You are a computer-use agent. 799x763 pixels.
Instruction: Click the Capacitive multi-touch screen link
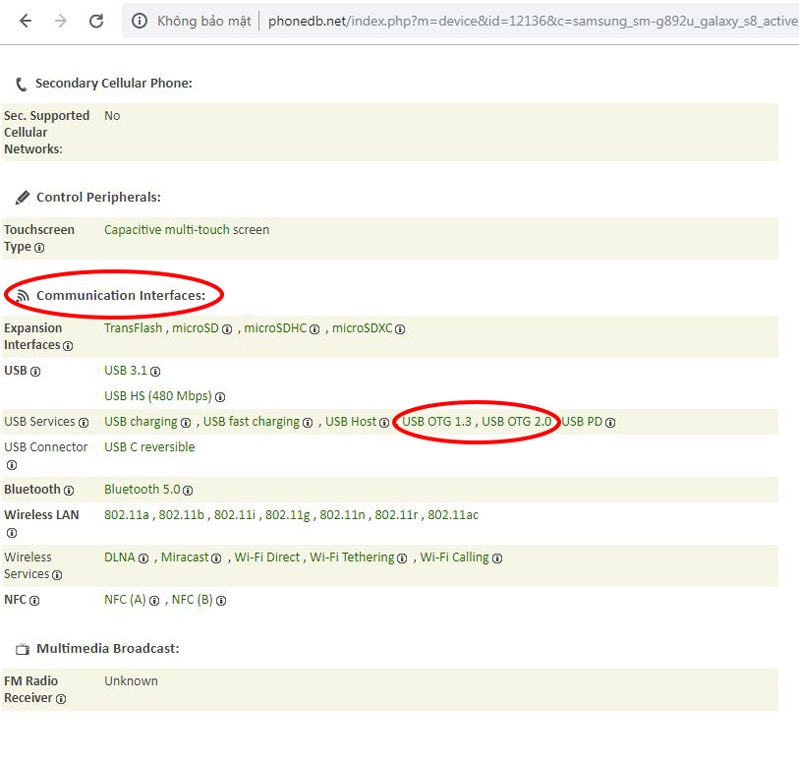pyautogui.click(x=186, y=230)
